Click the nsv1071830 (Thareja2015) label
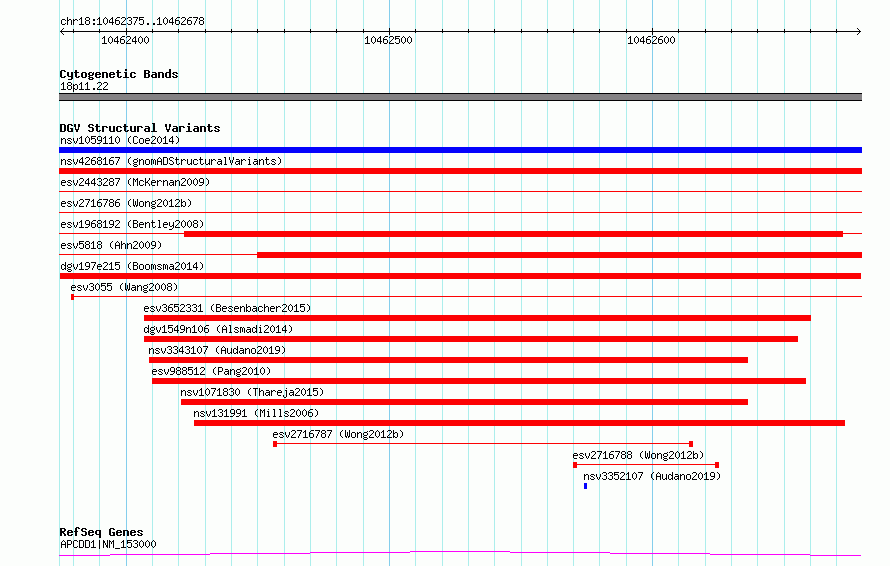Image resolution: width=890 pixels, height=566 pixels. (252, 392)
